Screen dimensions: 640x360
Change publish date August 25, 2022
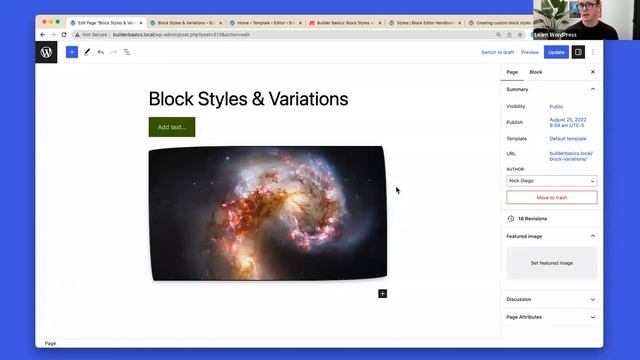tap(568, 122)
